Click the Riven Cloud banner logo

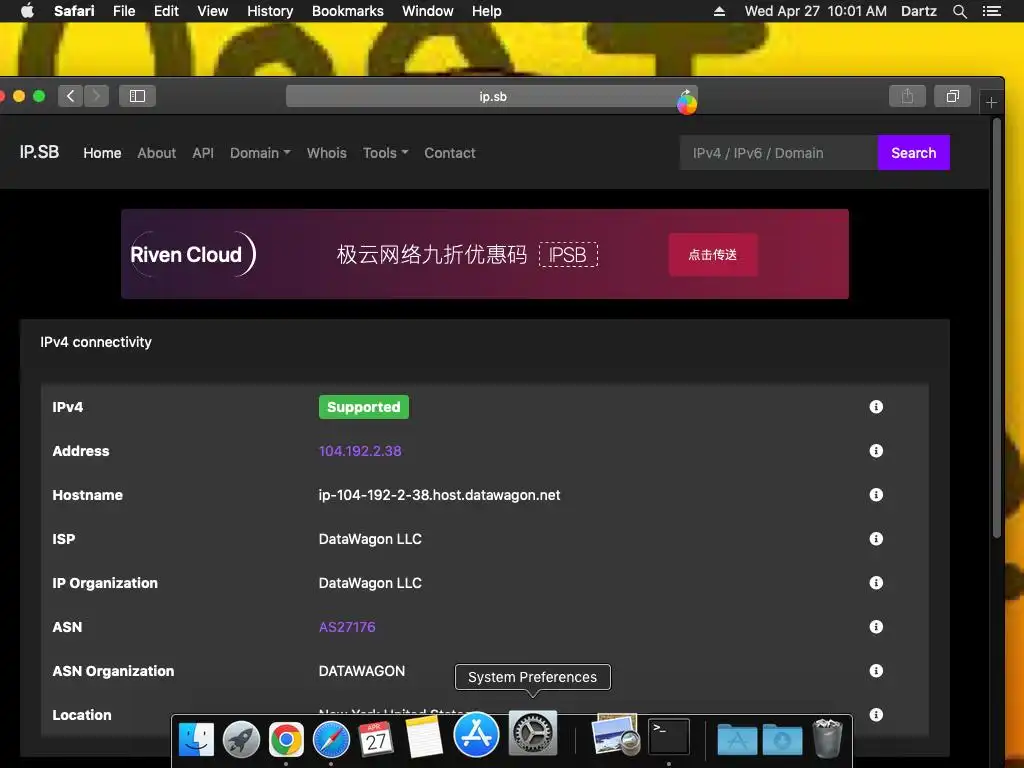pos(193,254)
